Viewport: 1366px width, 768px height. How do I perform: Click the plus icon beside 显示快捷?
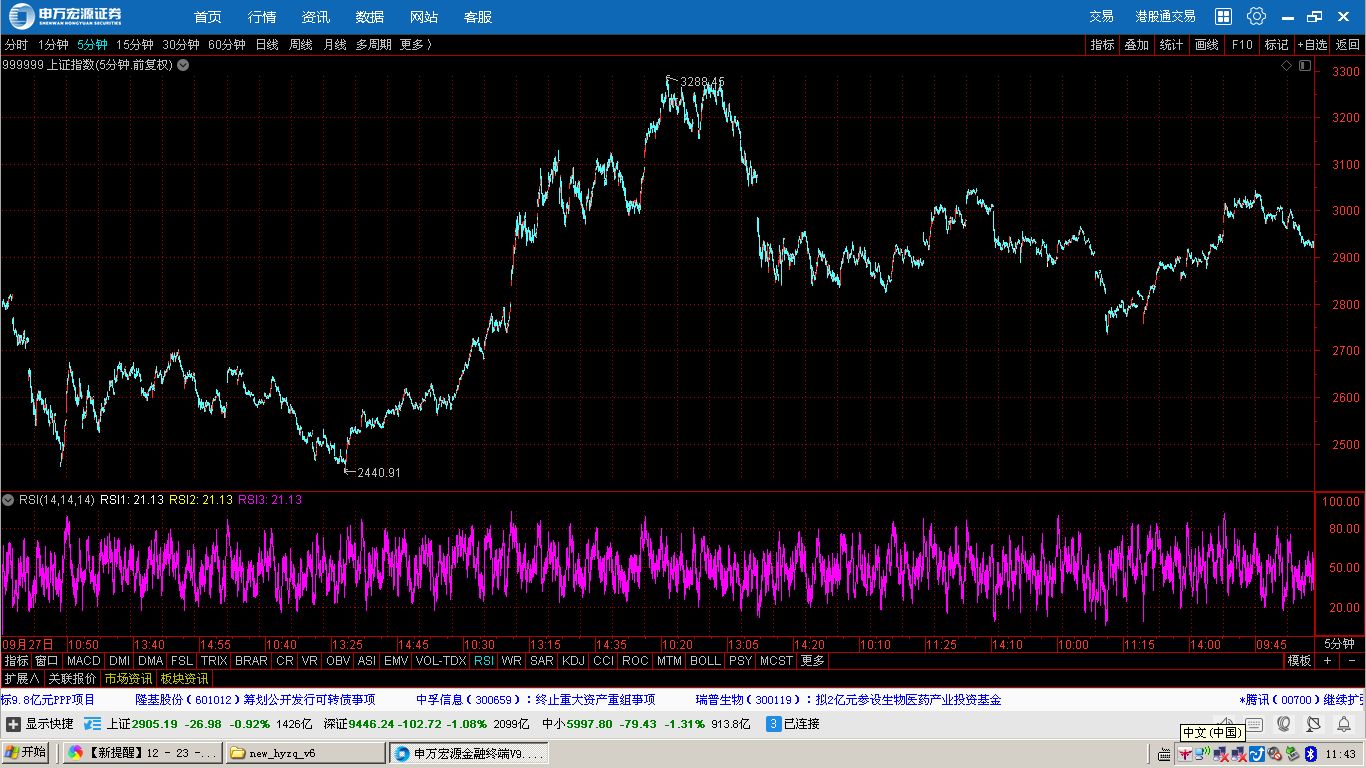(13, 724)
